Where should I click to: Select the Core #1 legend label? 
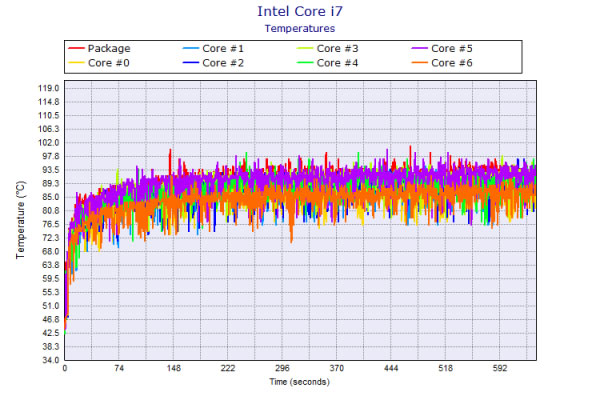pyautogui.click(x=223, y=49)
